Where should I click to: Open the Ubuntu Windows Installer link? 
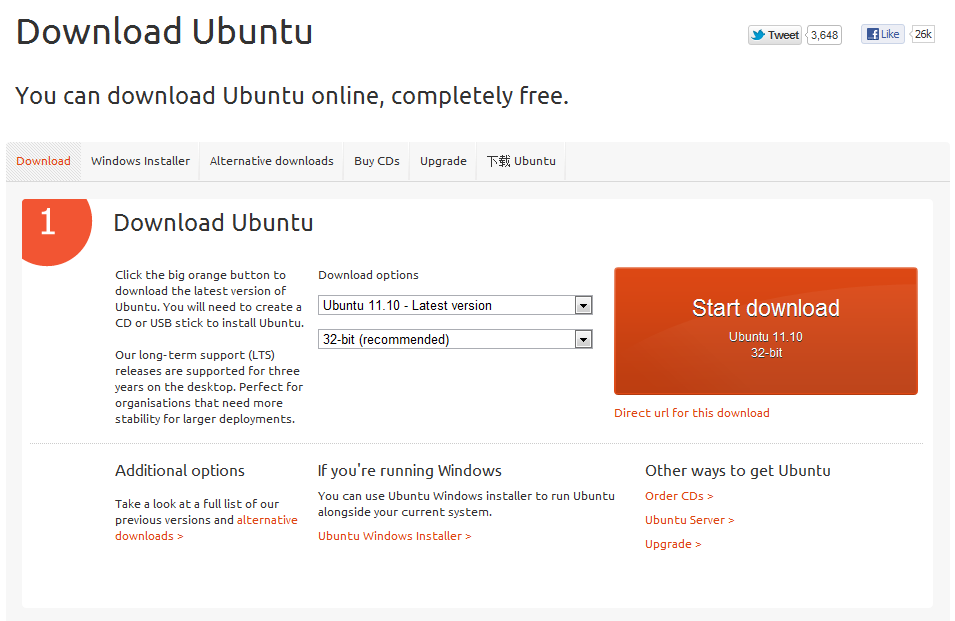coord(395,536)
